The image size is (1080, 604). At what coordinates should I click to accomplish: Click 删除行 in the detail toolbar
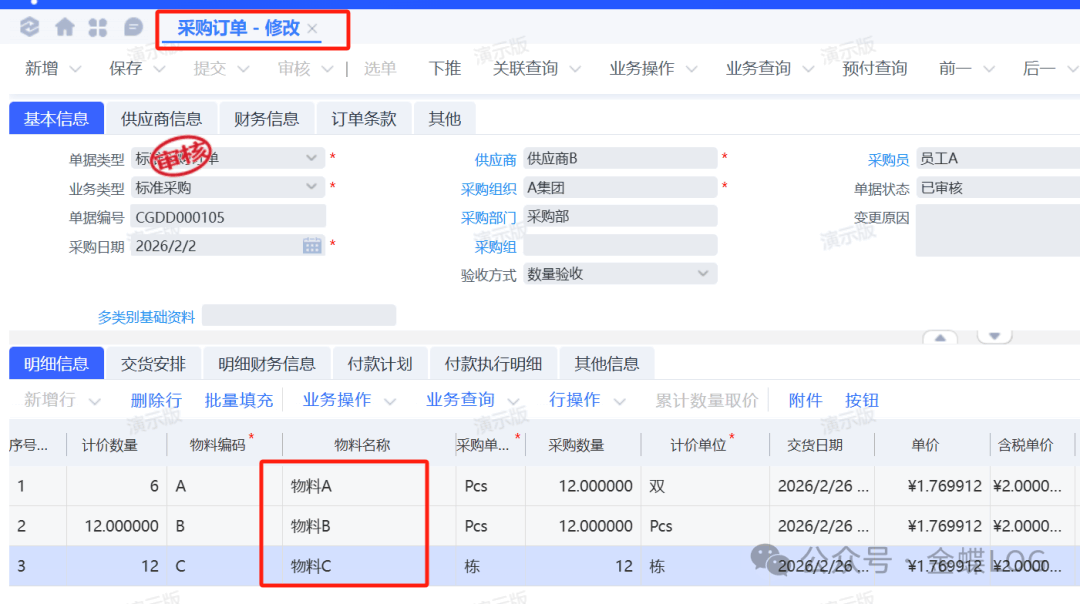(x=156, y=400)
